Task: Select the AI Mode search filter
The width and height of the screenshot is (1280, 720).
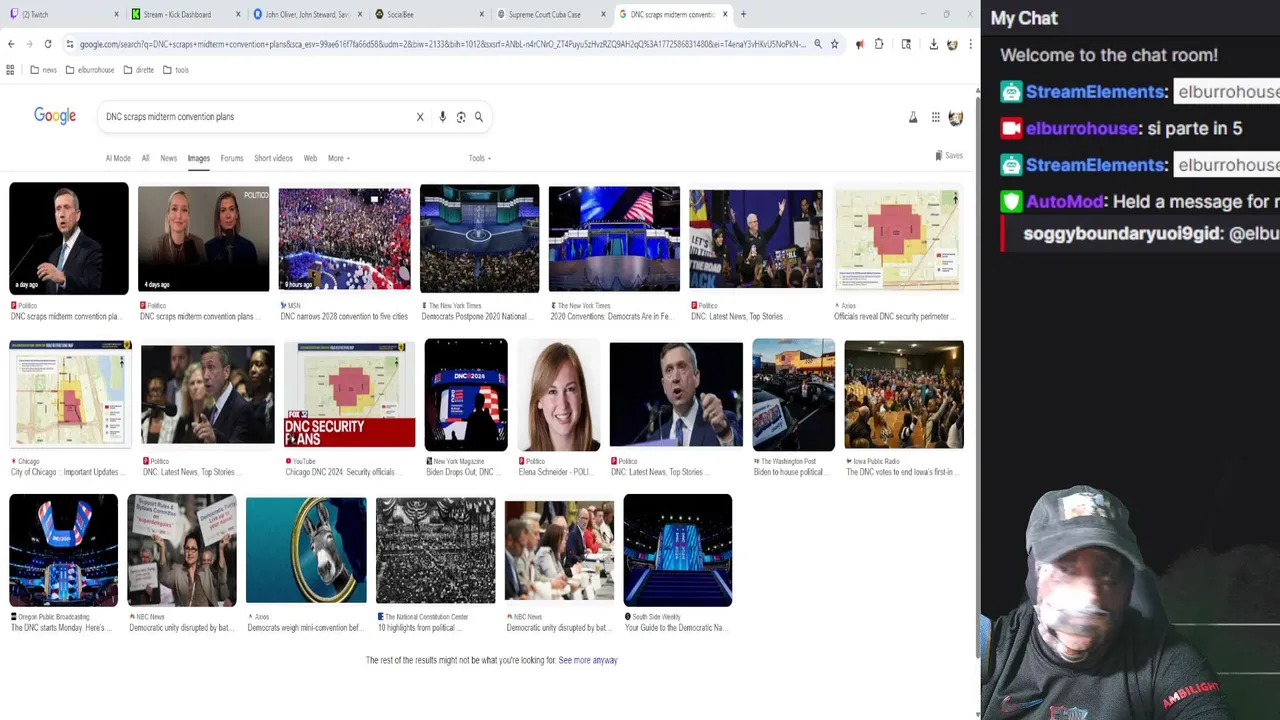Action: click(x=118, y=158)
